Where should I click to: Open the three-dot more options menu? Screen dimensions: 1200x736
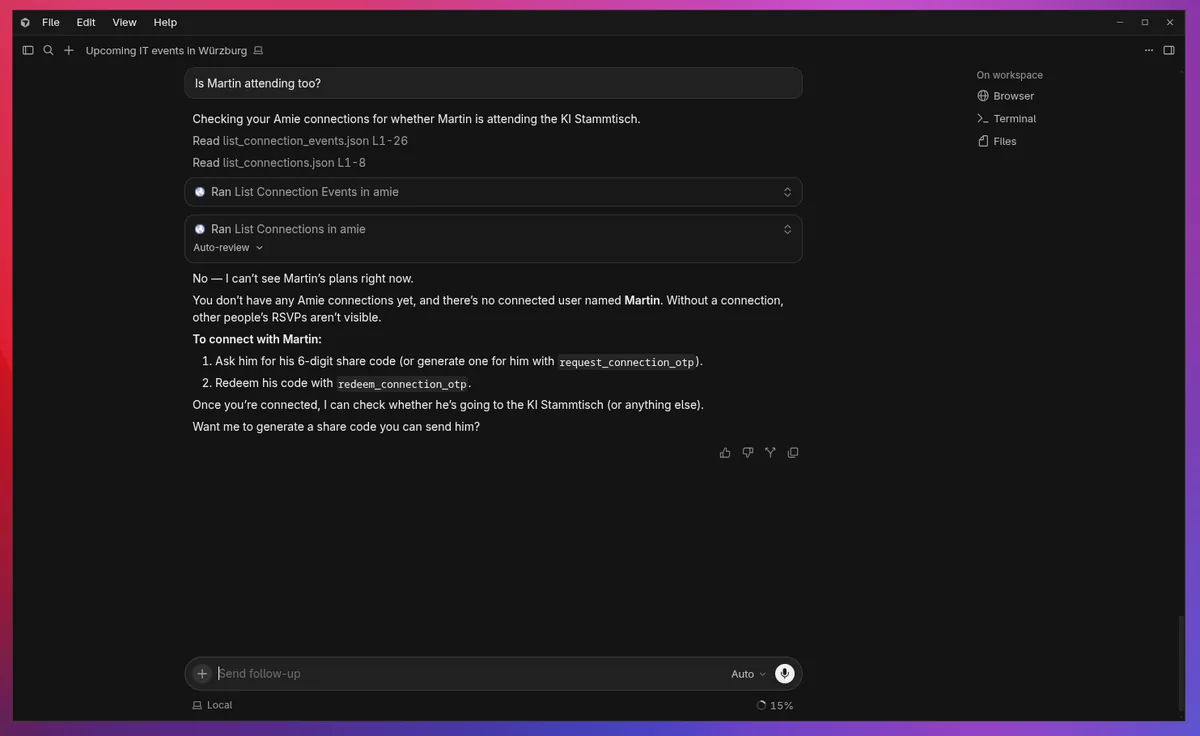tap(1149, 50)
